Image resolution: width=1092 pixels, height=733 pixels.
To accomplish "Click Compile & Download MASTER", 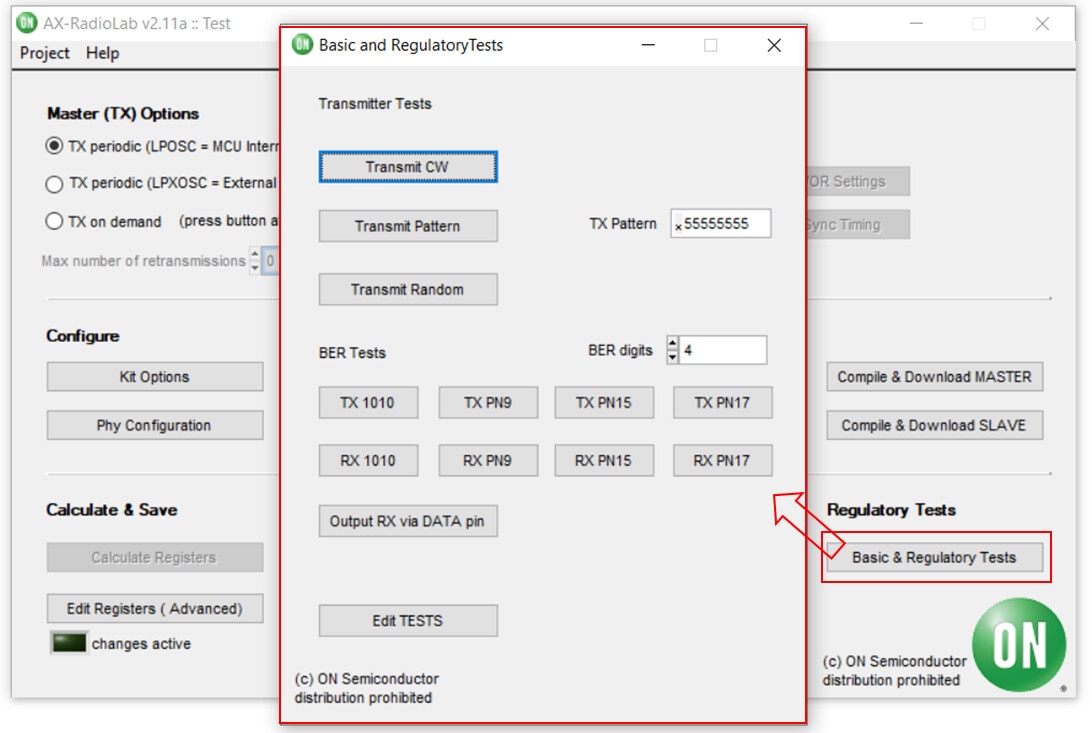I will tap(934, 377).
